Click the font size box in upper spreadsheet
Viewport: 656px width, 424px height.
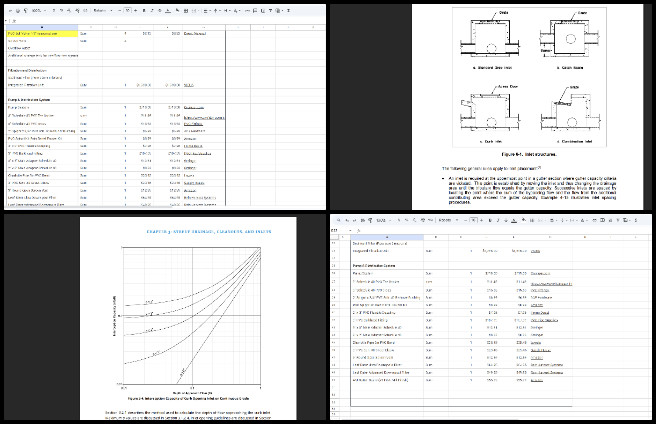point(128,10)
